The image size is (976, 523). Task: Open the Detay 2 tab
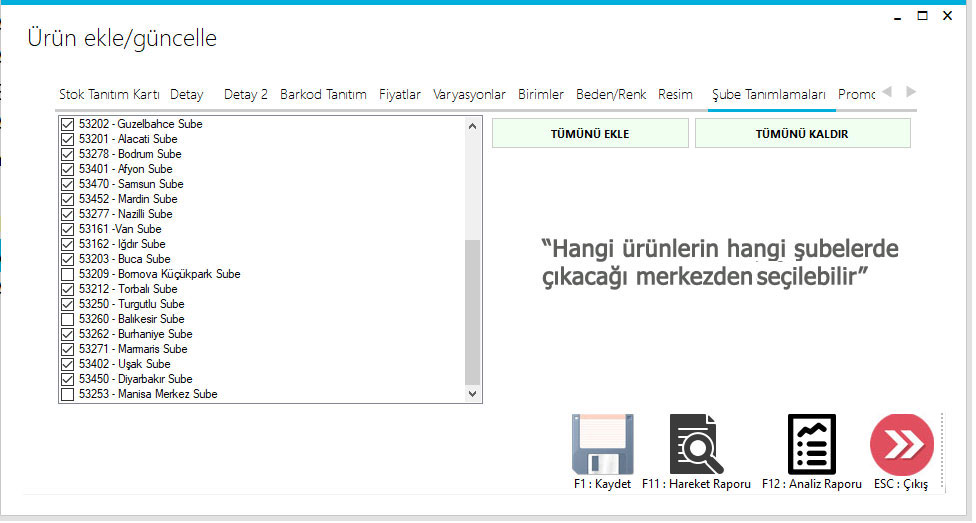pyautogui.click(x=245, y=95)
